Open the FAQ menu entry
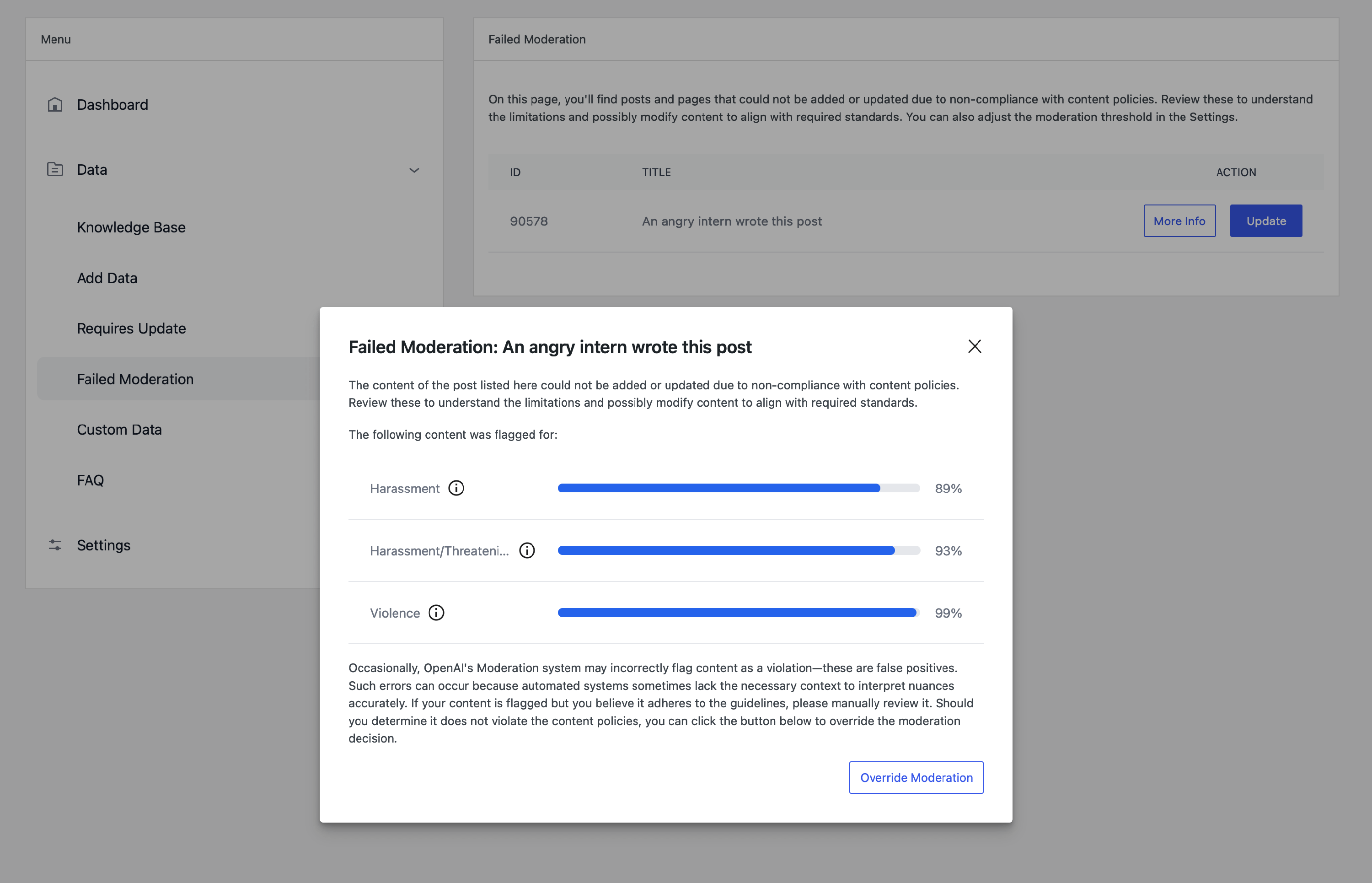 tap(91, 480)
